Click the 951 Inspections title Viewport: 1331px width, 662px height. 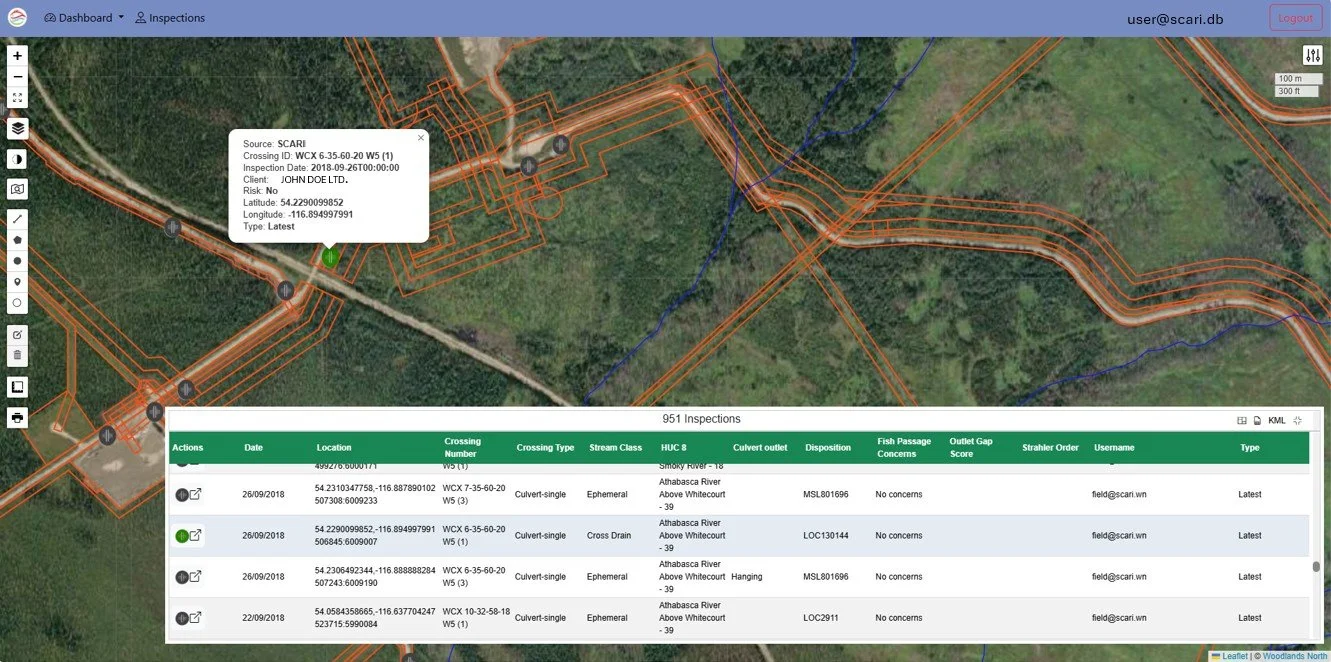tap(701, 419)
